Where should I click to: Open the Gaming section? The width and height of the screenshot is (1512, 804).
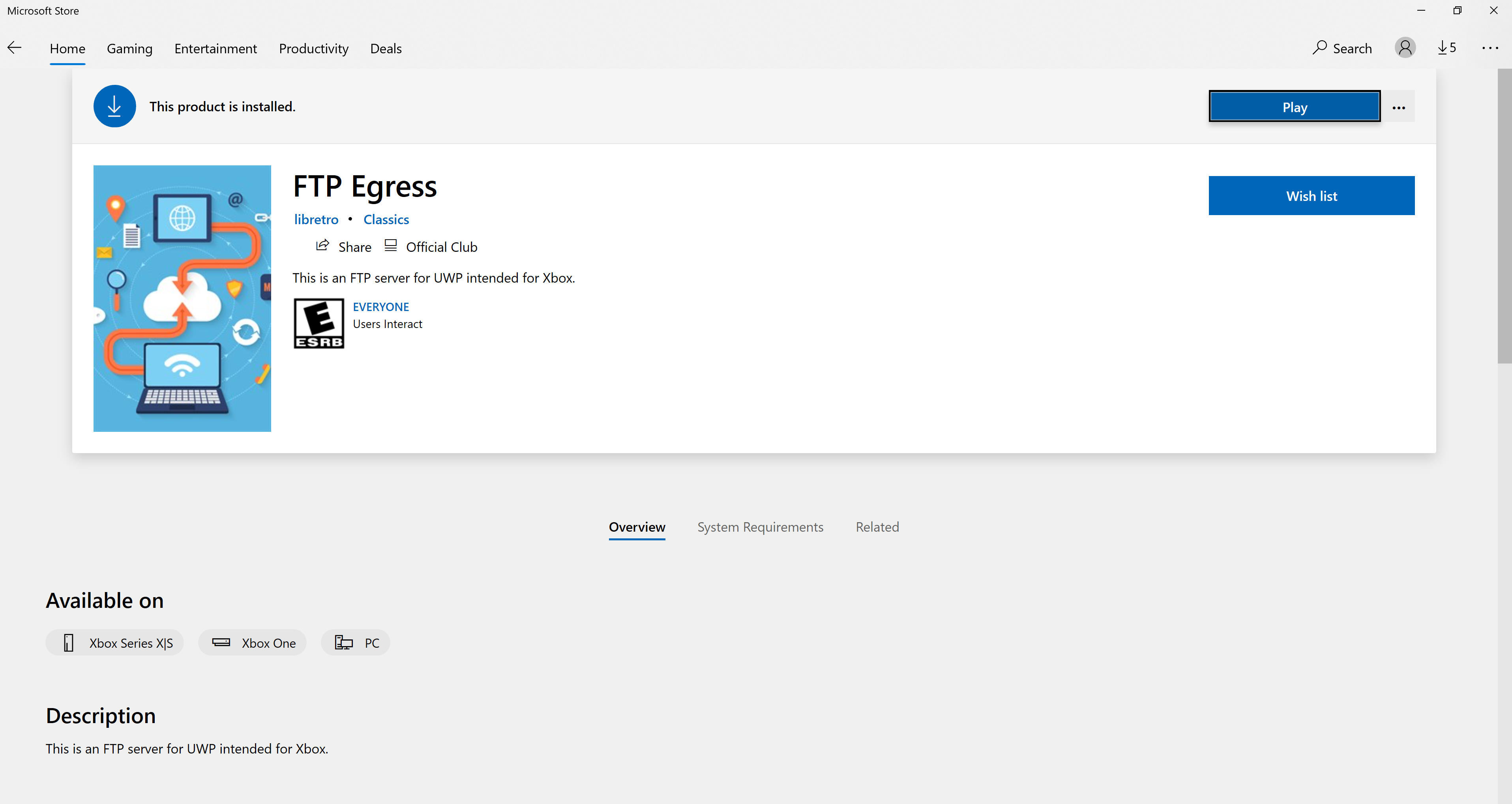tap(130, 49)
